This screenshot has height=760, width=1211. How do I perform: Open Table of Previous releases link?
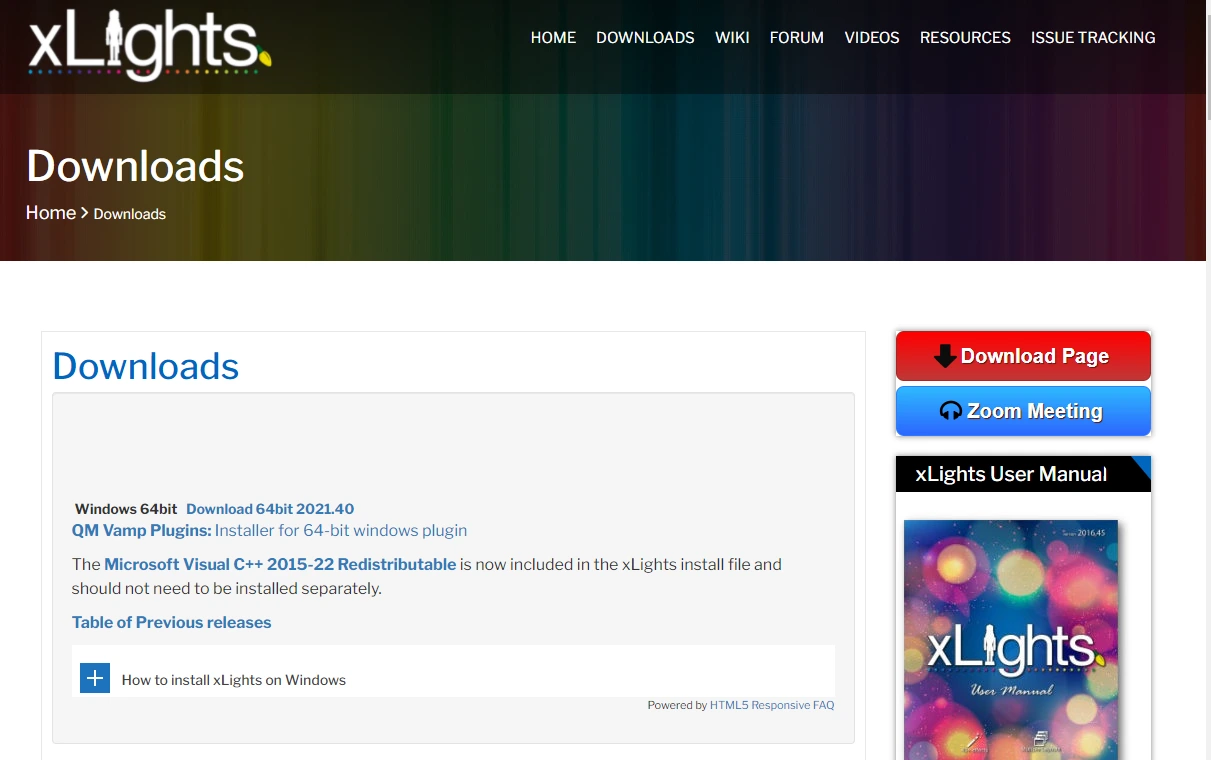pos(172,623)
